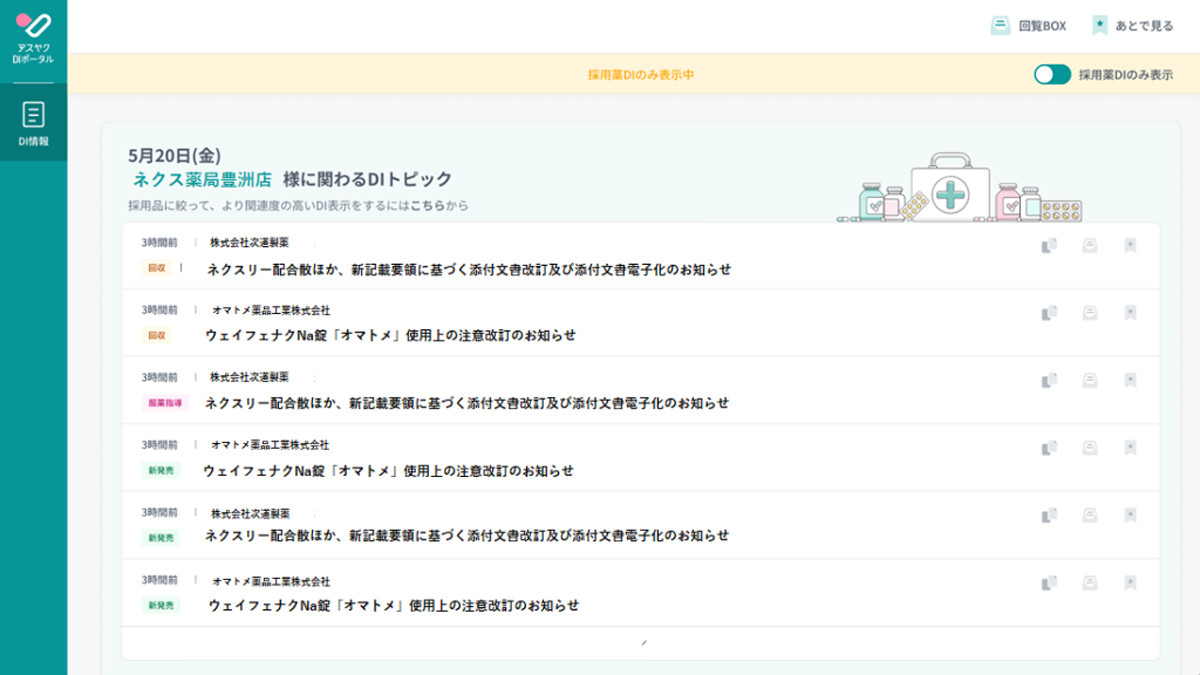Open the あとで見る bookmark icon in header
Image resolution: width=1200 pixels, height=675 pixels.
pos(1100,26)
